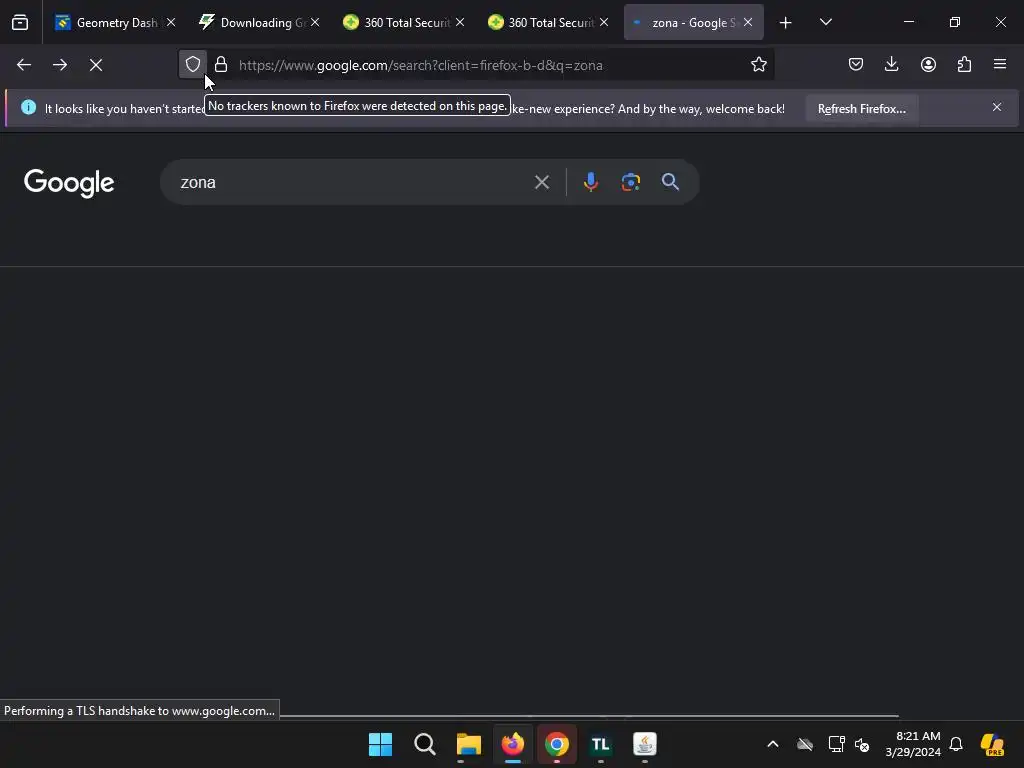This screenshot has width=1024, height=768.
Task: Switch to the Geometry Dash tab
Action: pos(116,23)
